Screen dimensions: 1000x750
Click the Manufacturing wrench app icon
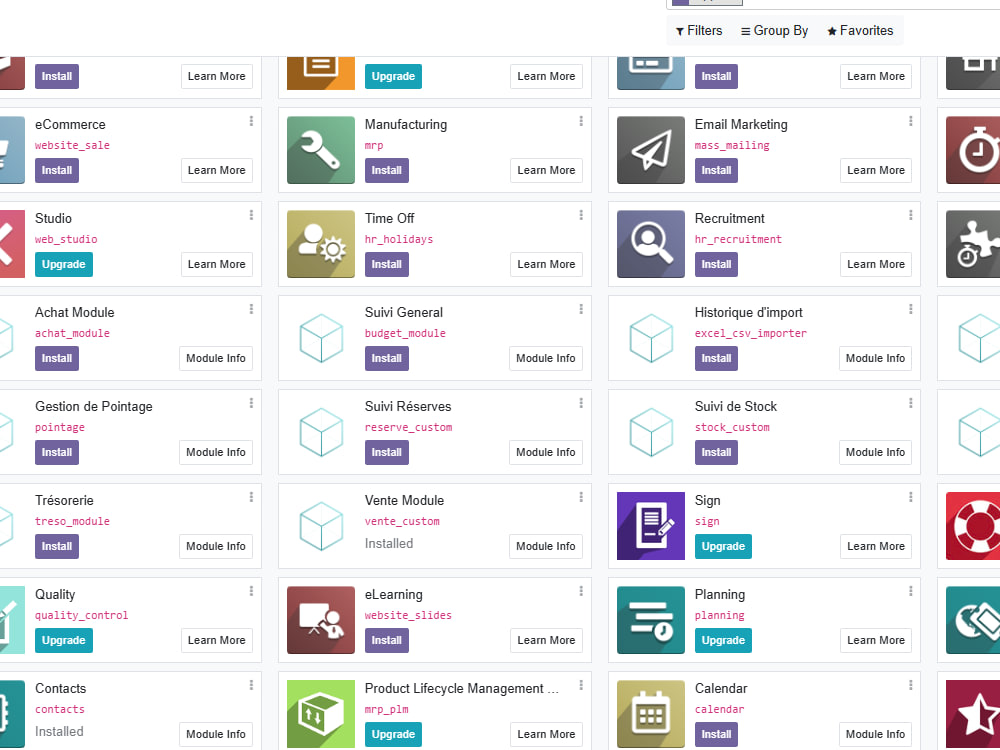coord(321,150)
